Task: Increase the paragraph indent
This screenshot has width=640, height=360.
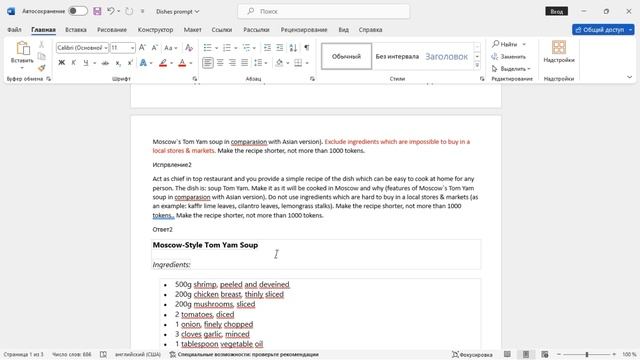Action: 280,48
